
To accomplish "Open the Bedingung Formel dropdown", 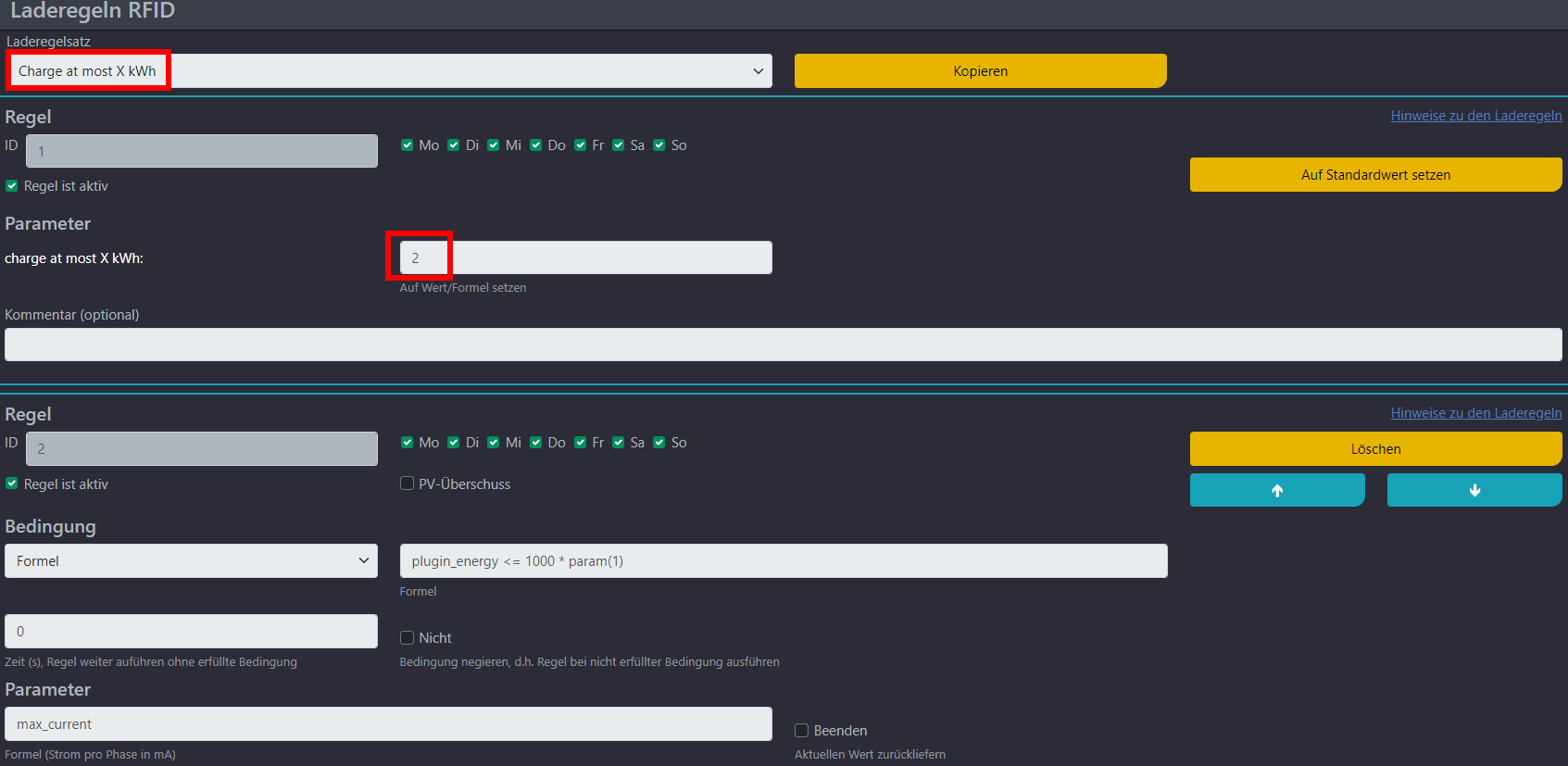I will pyautogui.click(x=191, y=561).
